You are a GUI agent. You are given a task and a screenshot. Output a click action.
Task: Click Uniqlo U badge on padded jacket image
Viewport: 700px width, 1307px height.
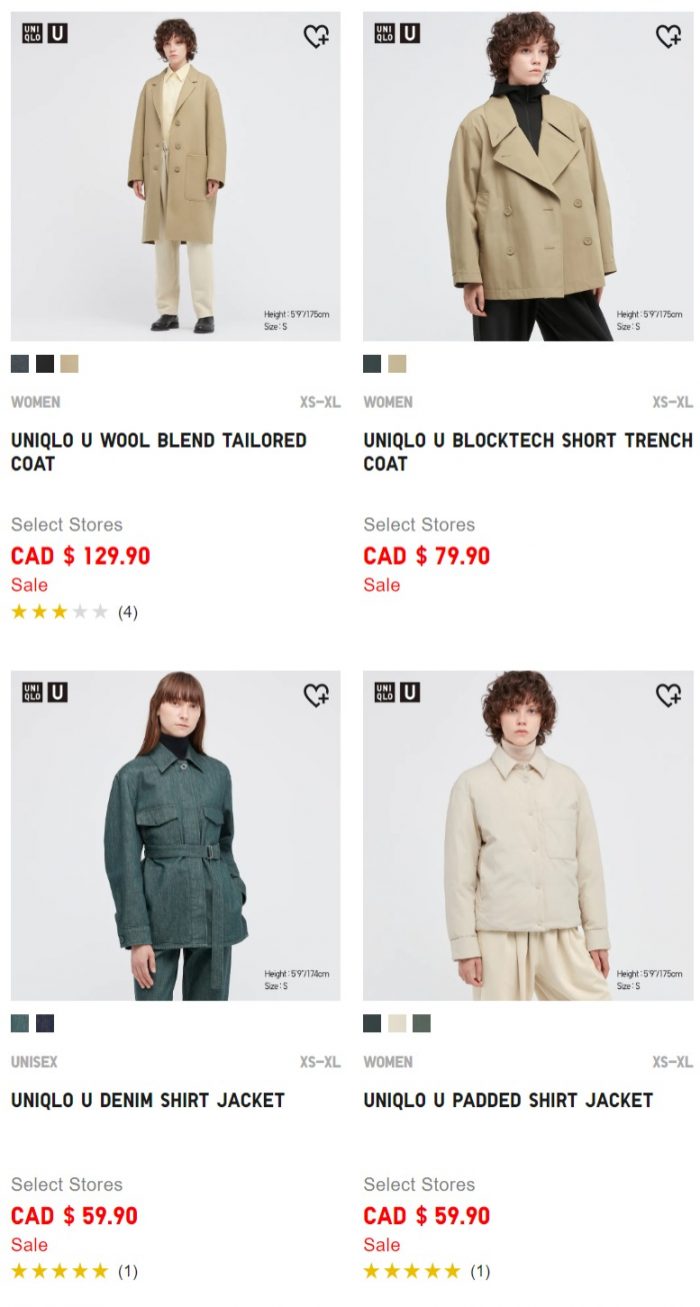(x=397, y=692)
